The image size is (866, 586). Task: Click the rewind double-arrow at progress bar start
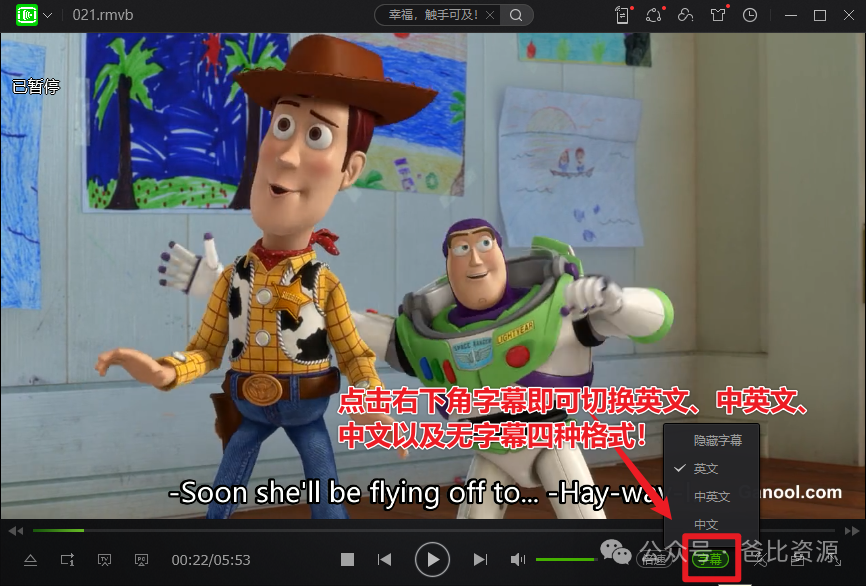click(16, 531)
